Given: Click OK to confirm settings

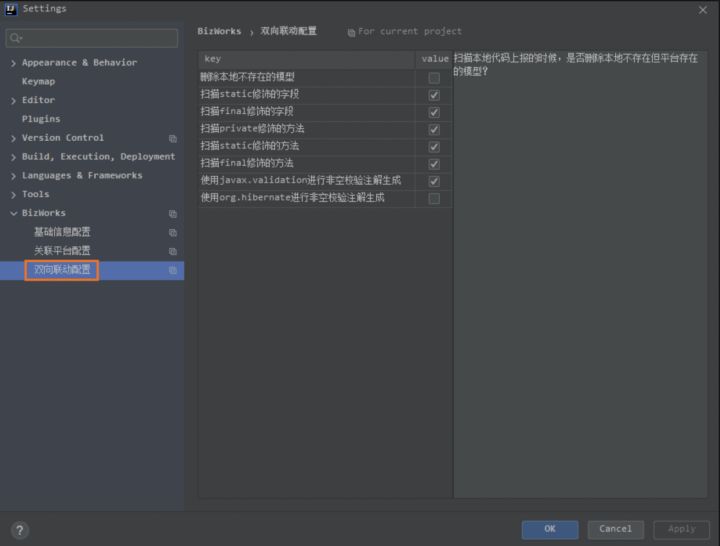Looking at the screenshot, I should click(550, 529).
